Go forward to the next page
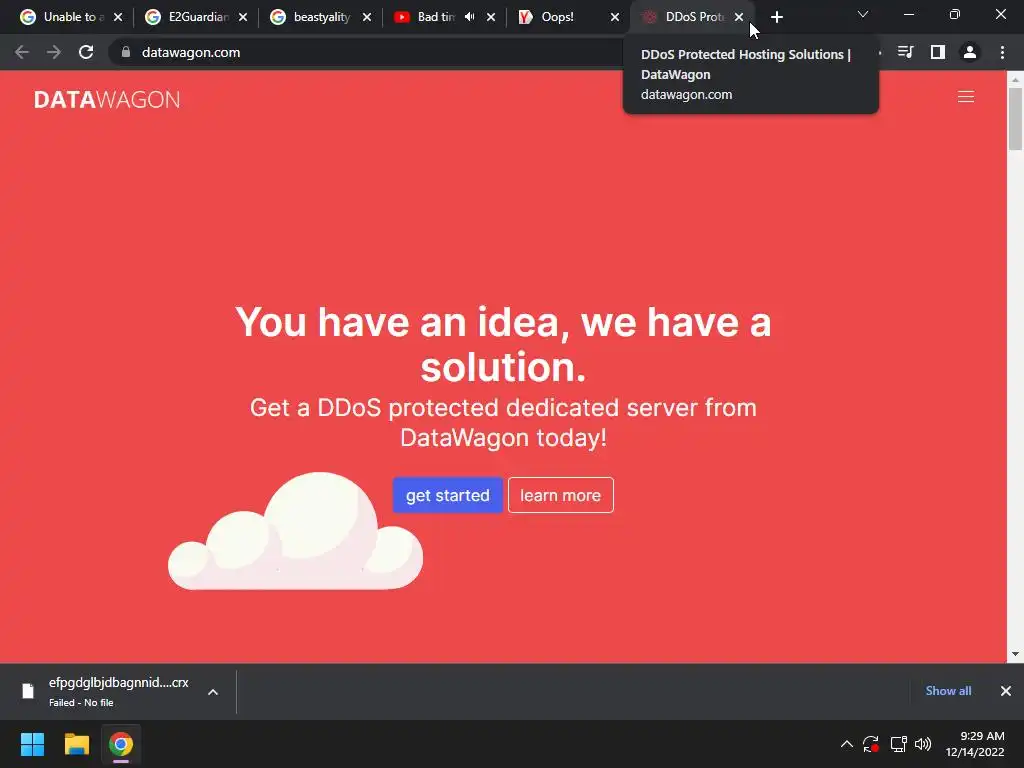This screenshot has height=768, width=1024. [x=54, y=52]
